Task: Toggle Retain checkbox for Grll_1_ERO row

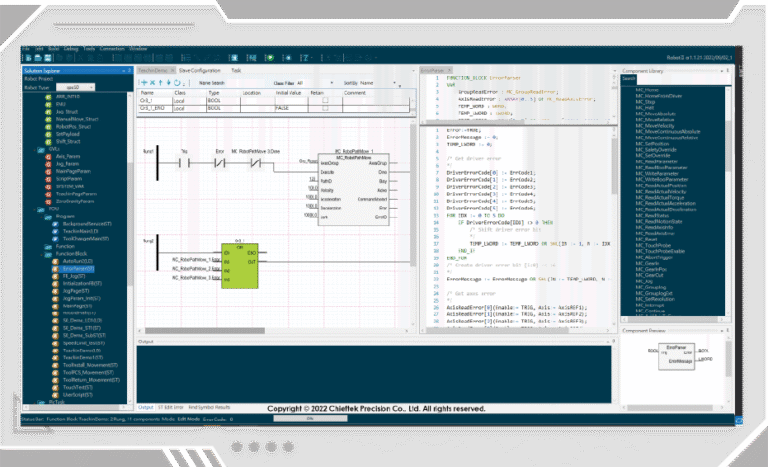Action: coord(325,108)
